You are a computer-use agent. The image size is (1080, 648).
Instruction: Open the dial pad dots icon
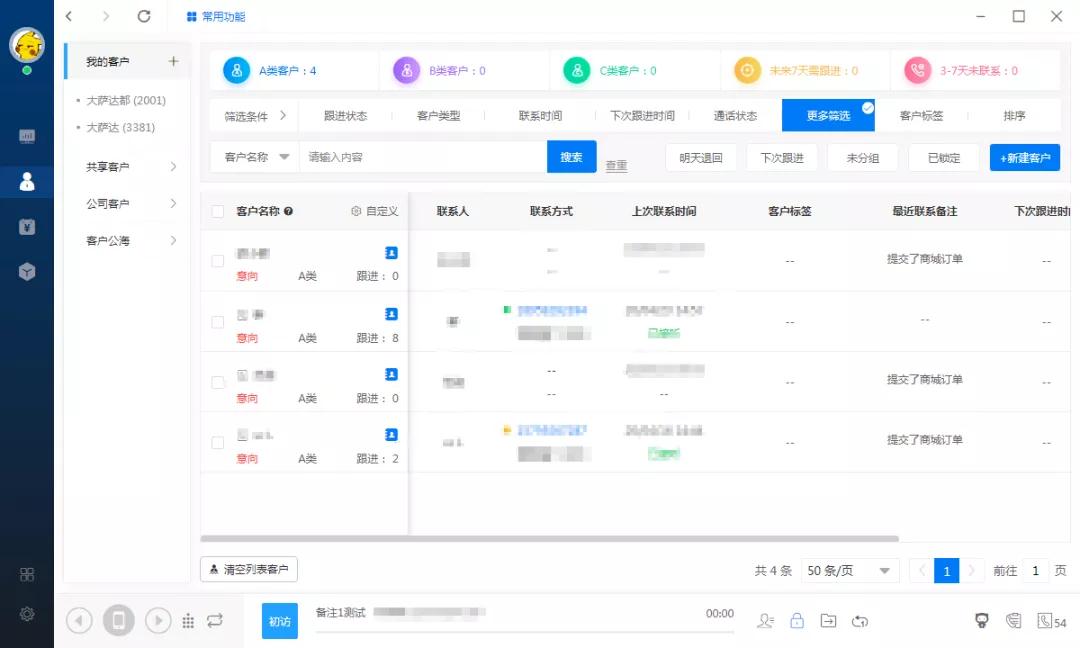click(188, 621)
